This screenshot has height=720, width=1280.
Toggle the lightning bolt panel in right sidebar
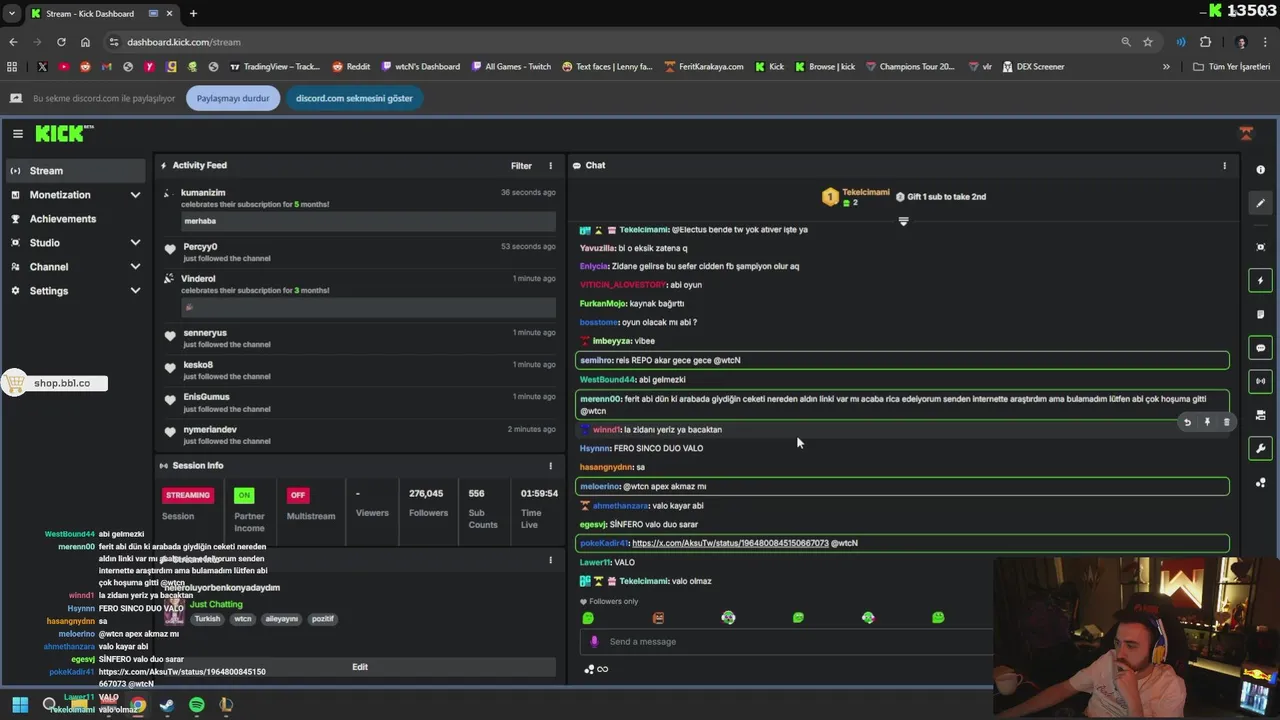pos(1260,281)
